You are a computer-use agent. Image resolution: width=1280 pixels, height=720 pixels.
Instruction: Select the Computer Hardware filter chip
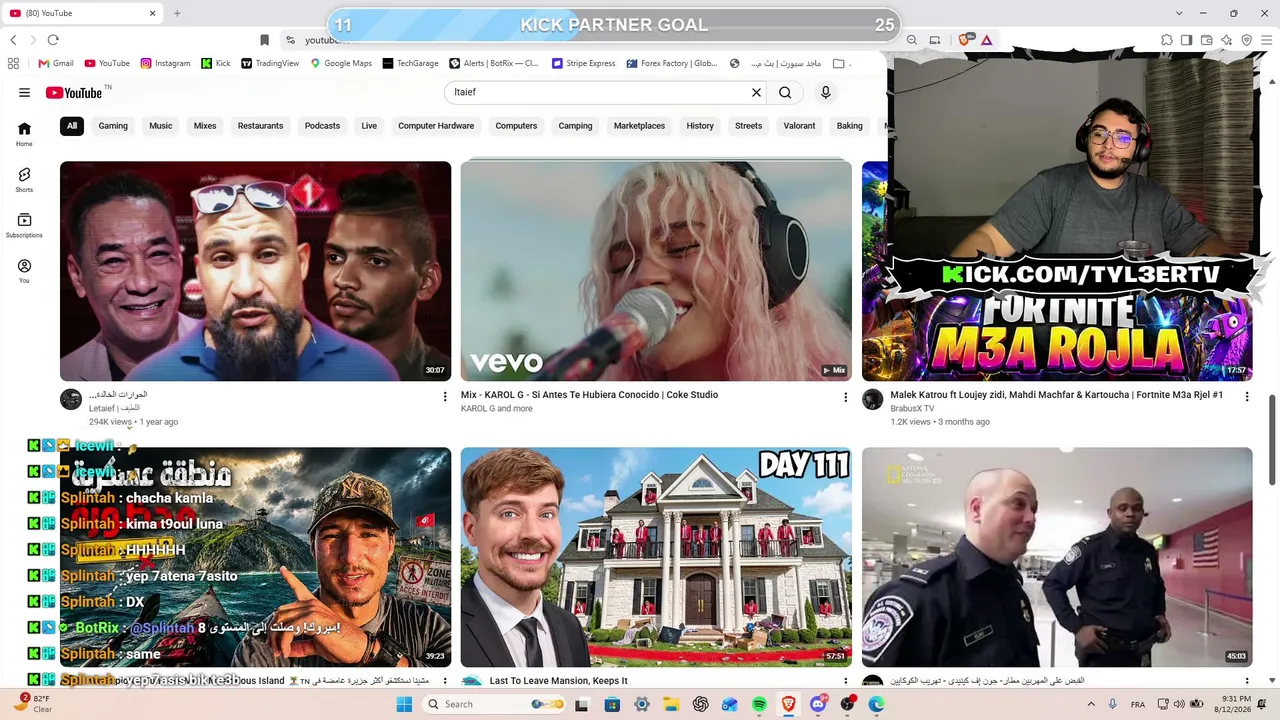click(436, 126)
